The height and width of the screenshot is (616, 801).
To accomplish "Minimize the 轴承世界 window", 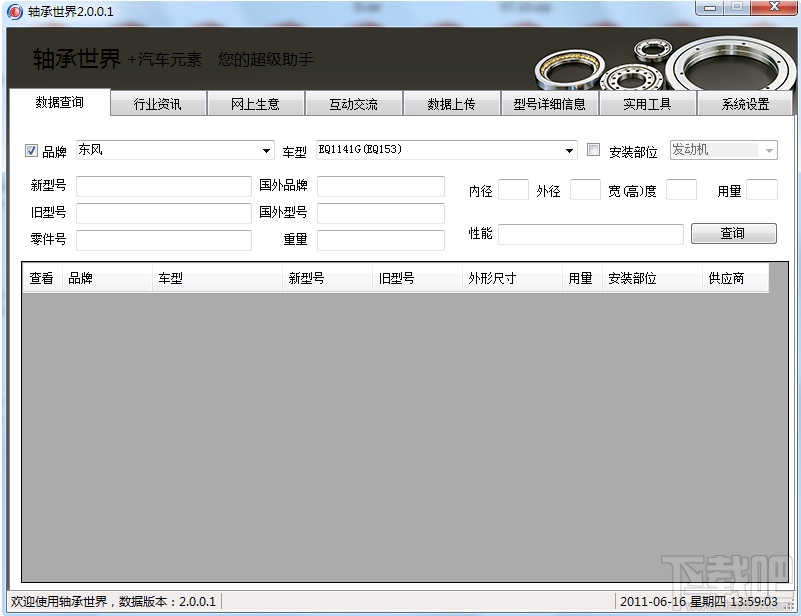I will click(x=710, y=8).
